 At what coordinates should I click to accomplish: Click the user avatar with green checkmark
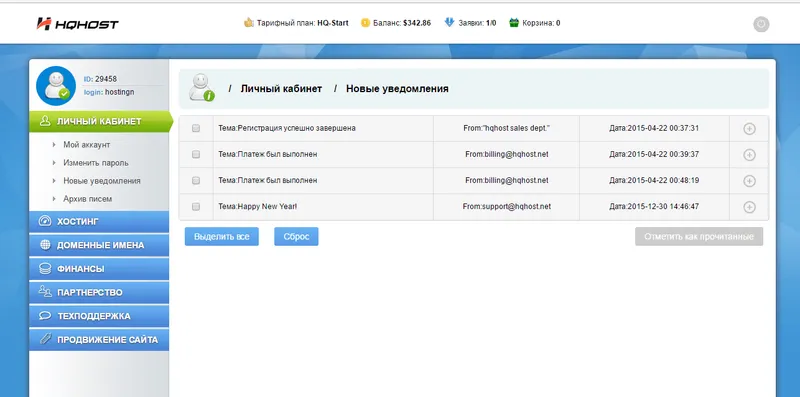click(56, 86)
